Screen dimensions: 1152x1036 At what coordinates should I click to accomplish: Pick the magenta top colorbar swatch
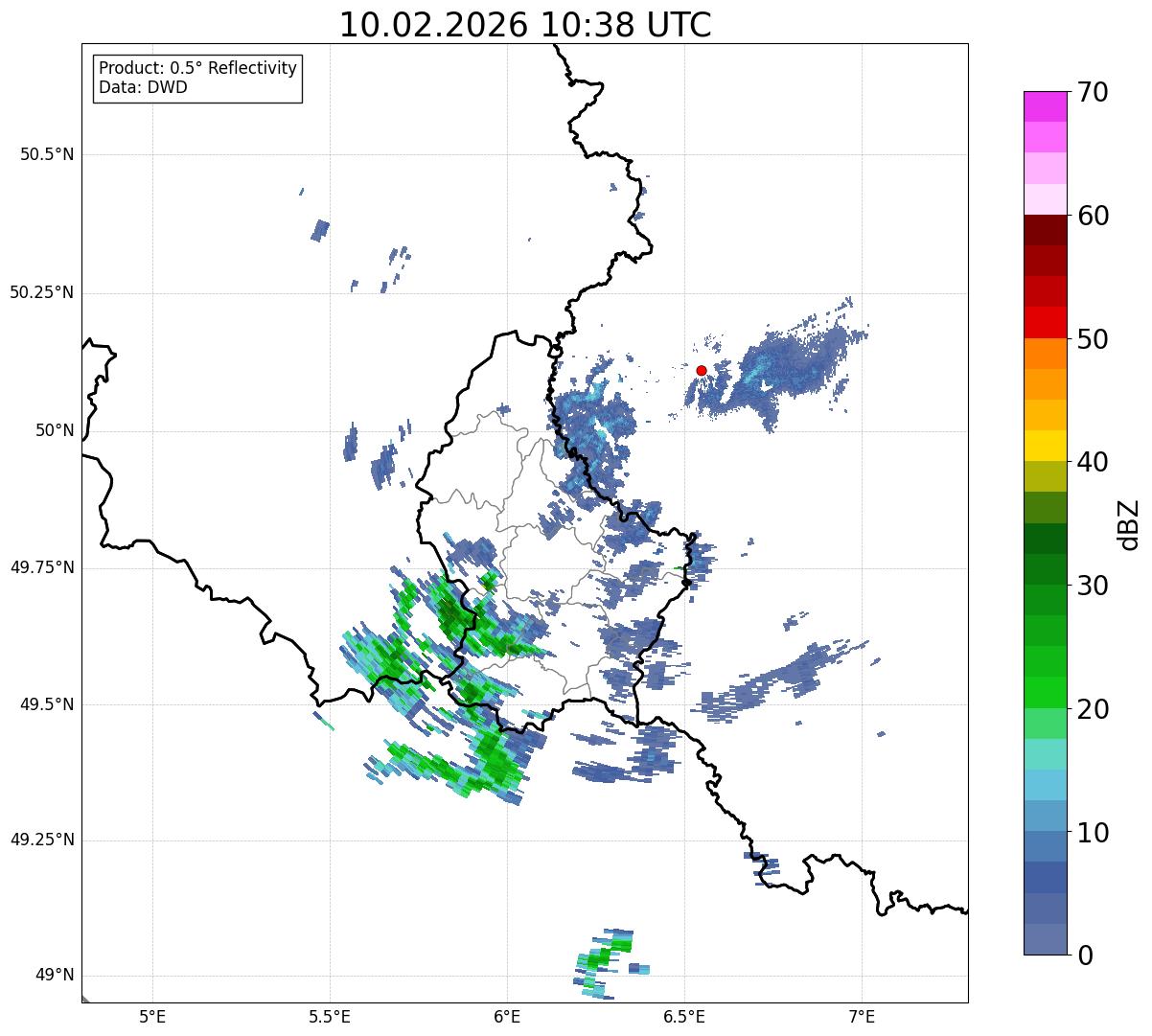click(x=1045, y=106)
